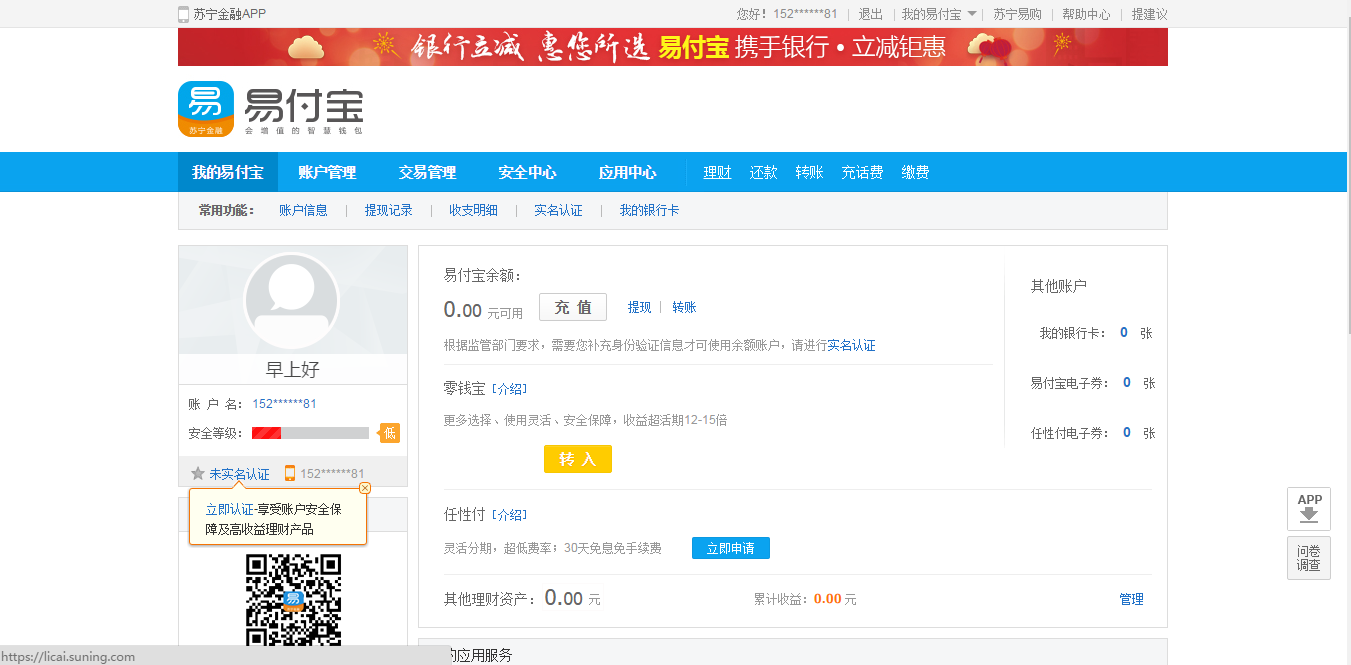
Task: Click the phone icon beside 苏宁金融APP
Action: pos(183,14)
